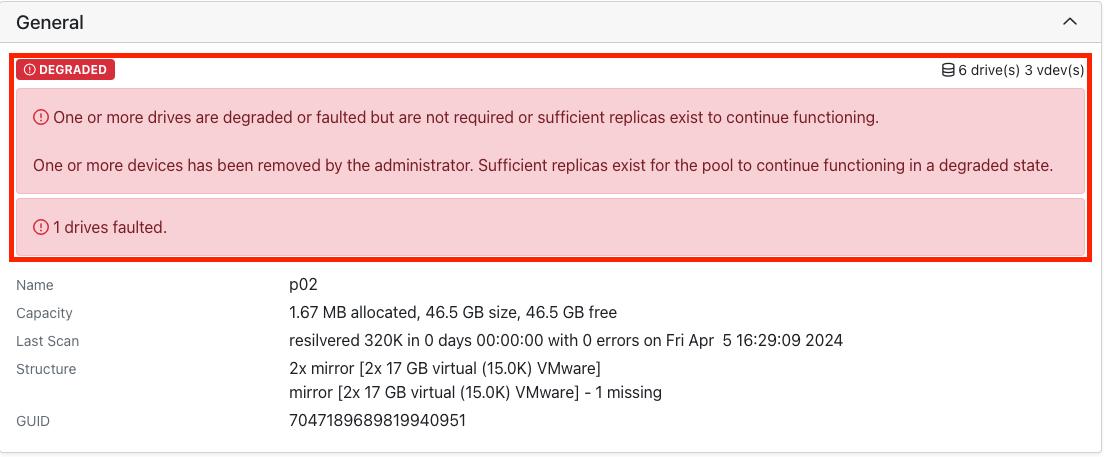
Task: Click the 'Name' field label
Action: coord(35,285)
